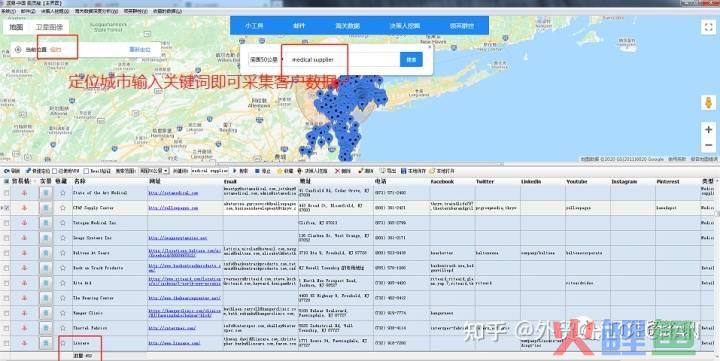Close the map search panel with X
Viewport: 720px width, 361px height.
pyautogui.click(x=429, y=46)
